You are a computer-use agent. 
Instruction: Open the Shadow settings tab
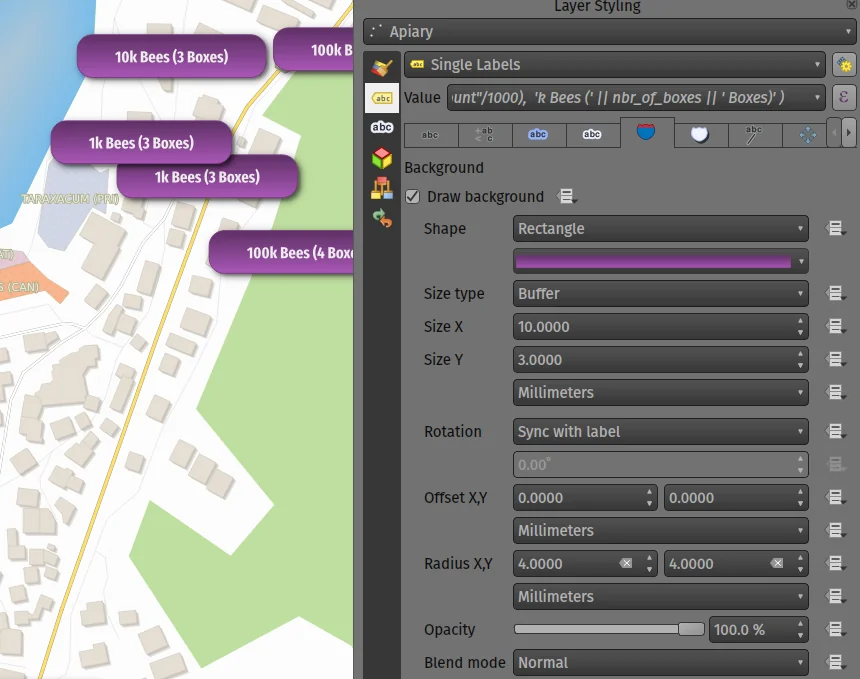[x=700, y=134]
